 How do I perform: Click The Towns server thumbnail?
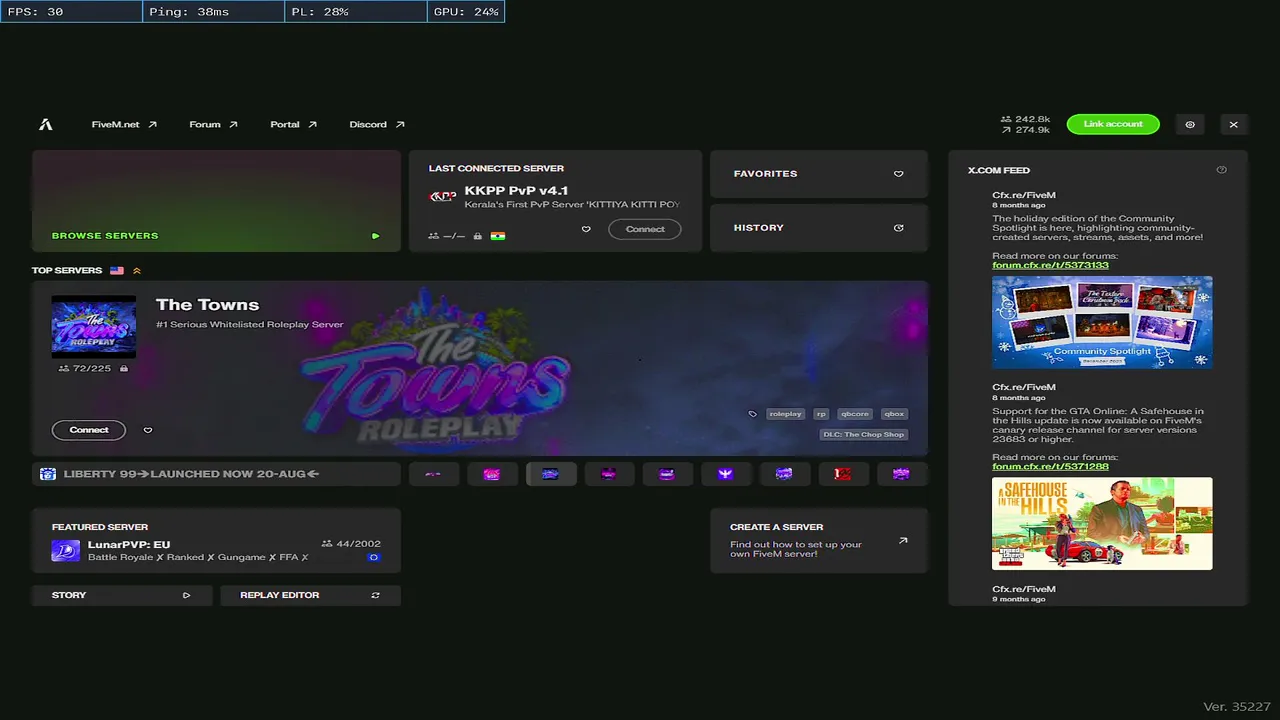pos(94,326)
